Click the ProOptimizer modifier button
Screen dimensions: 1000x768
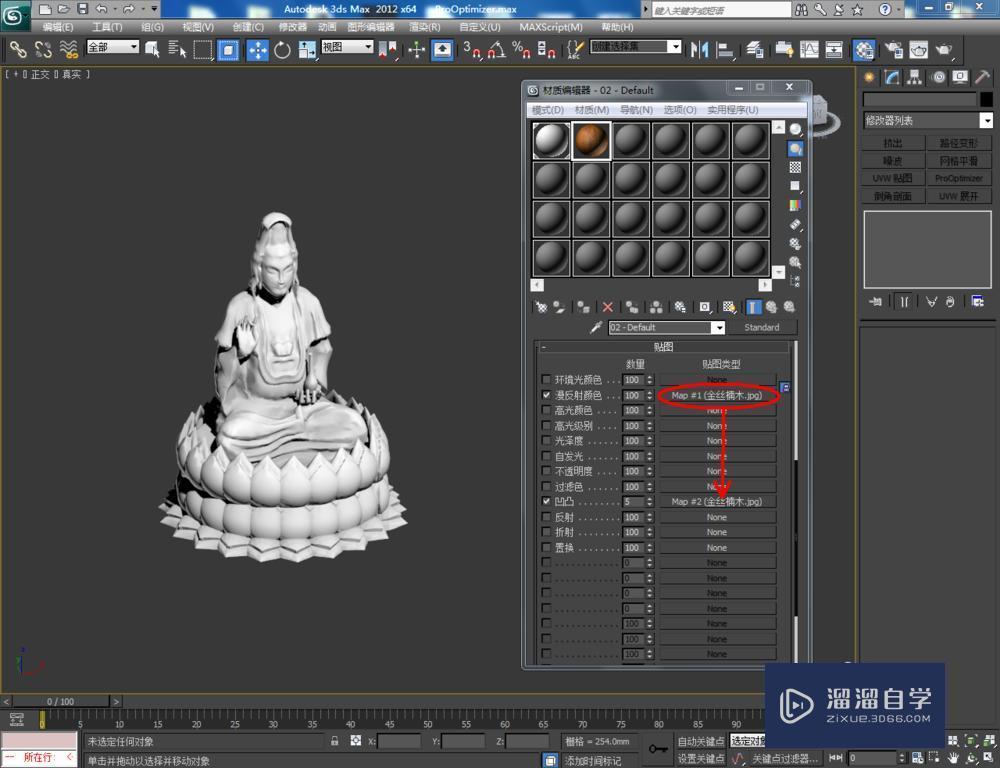[x=959, y=177]
